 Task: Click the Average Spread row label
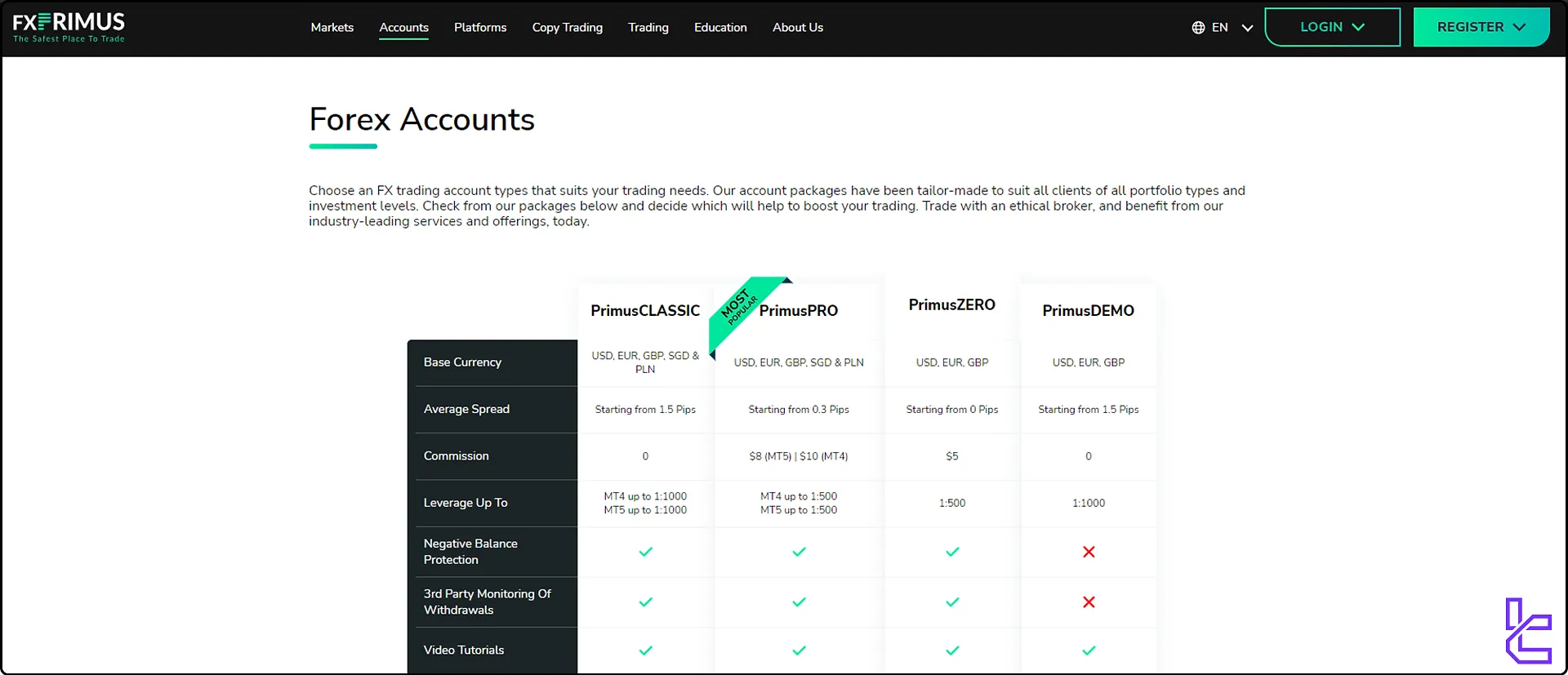pyautogui.click(x=466, y=409)
